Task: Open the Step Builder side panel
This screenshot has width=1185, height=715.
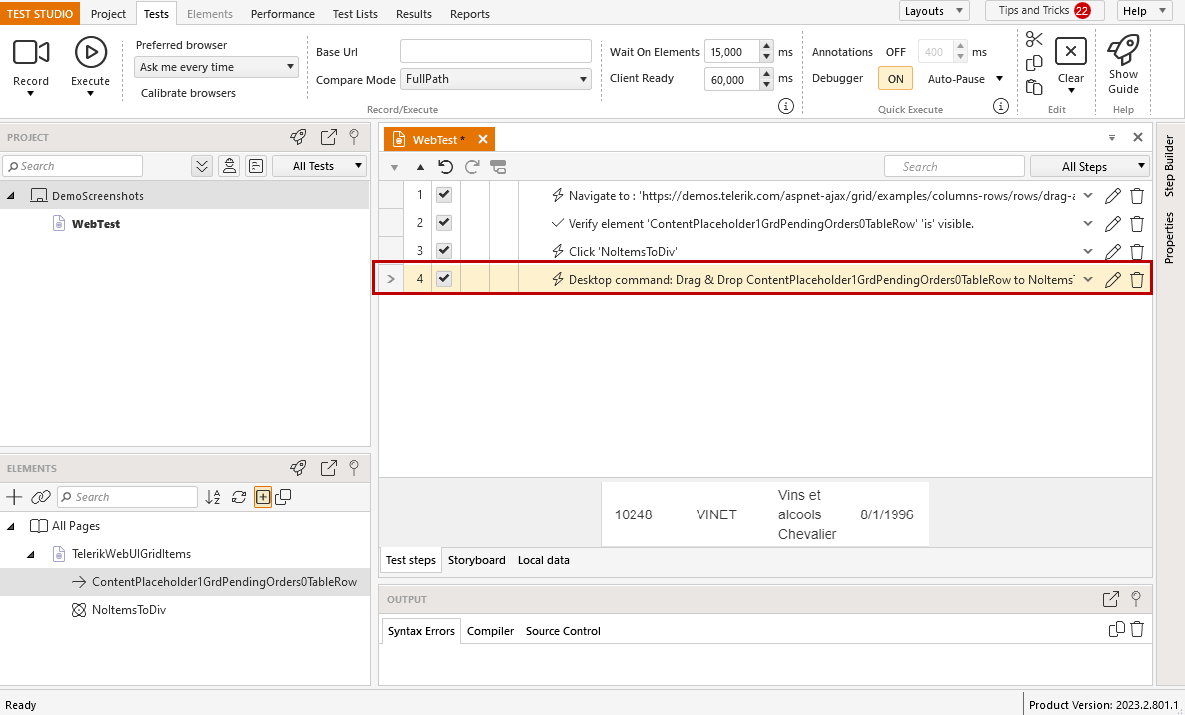Action: click(x=1169, y=166)
